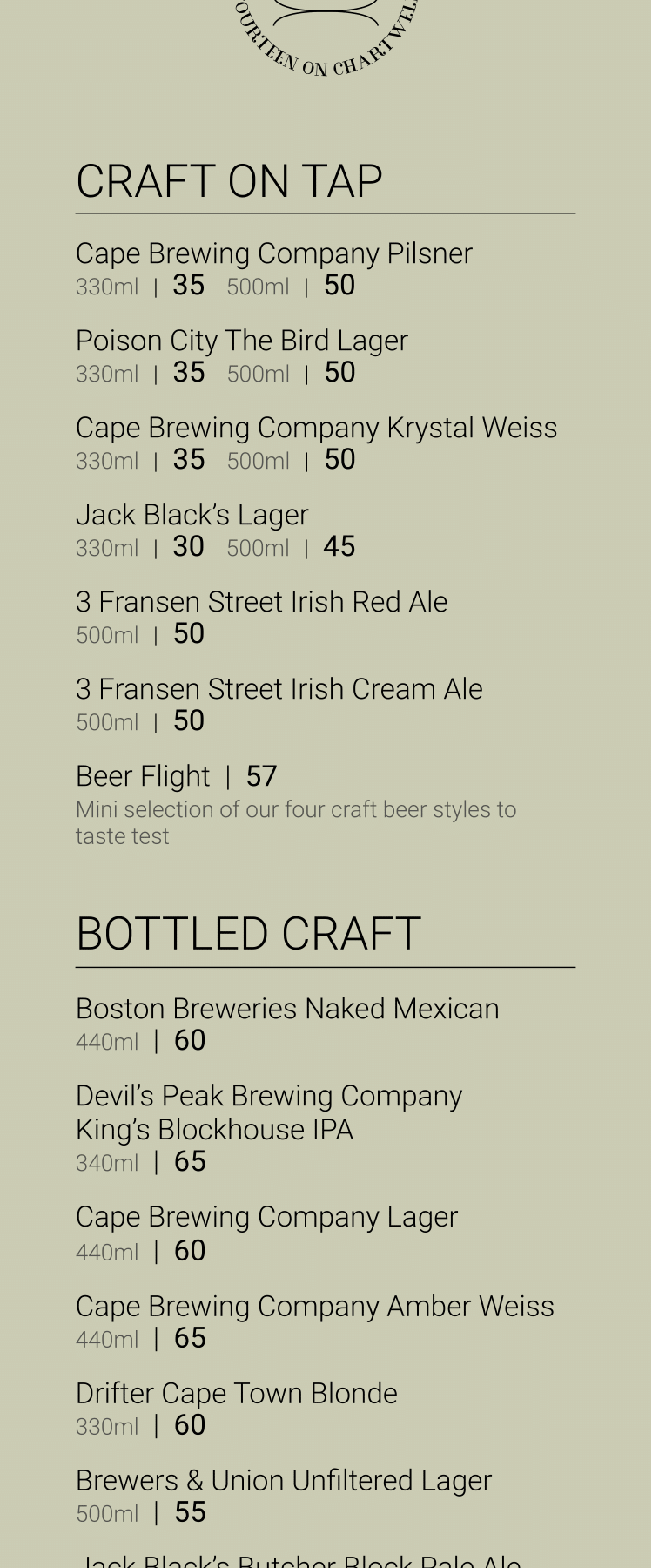The height and width of the screenshot is (1568, 652).
Task: Select Cape Brewing Company Amber Weiss
Action: coord(314,1307)
